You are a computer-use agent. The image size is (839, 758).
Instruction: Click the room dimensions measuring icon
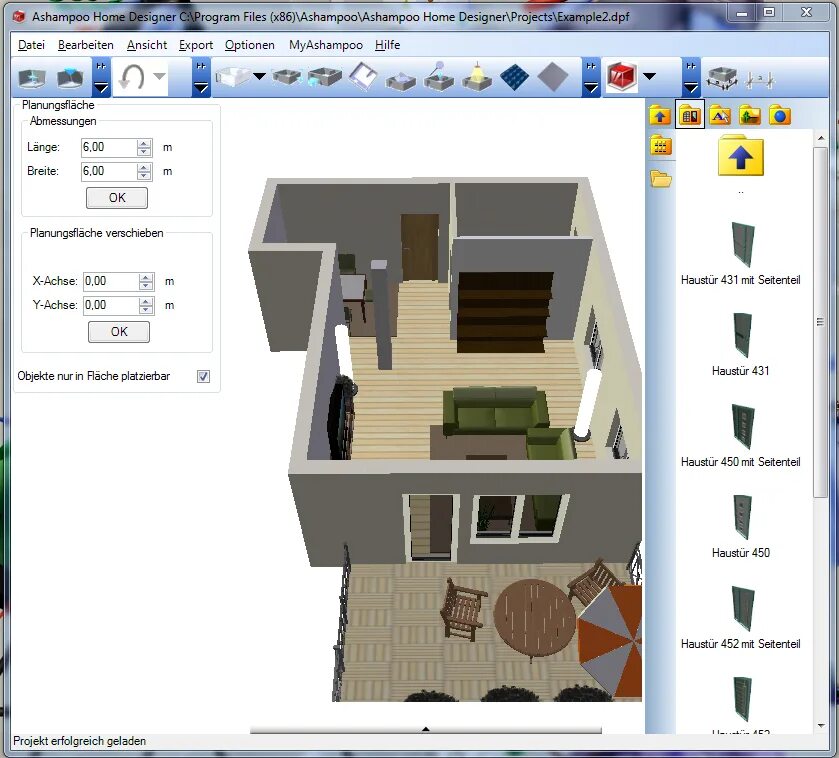722,78
